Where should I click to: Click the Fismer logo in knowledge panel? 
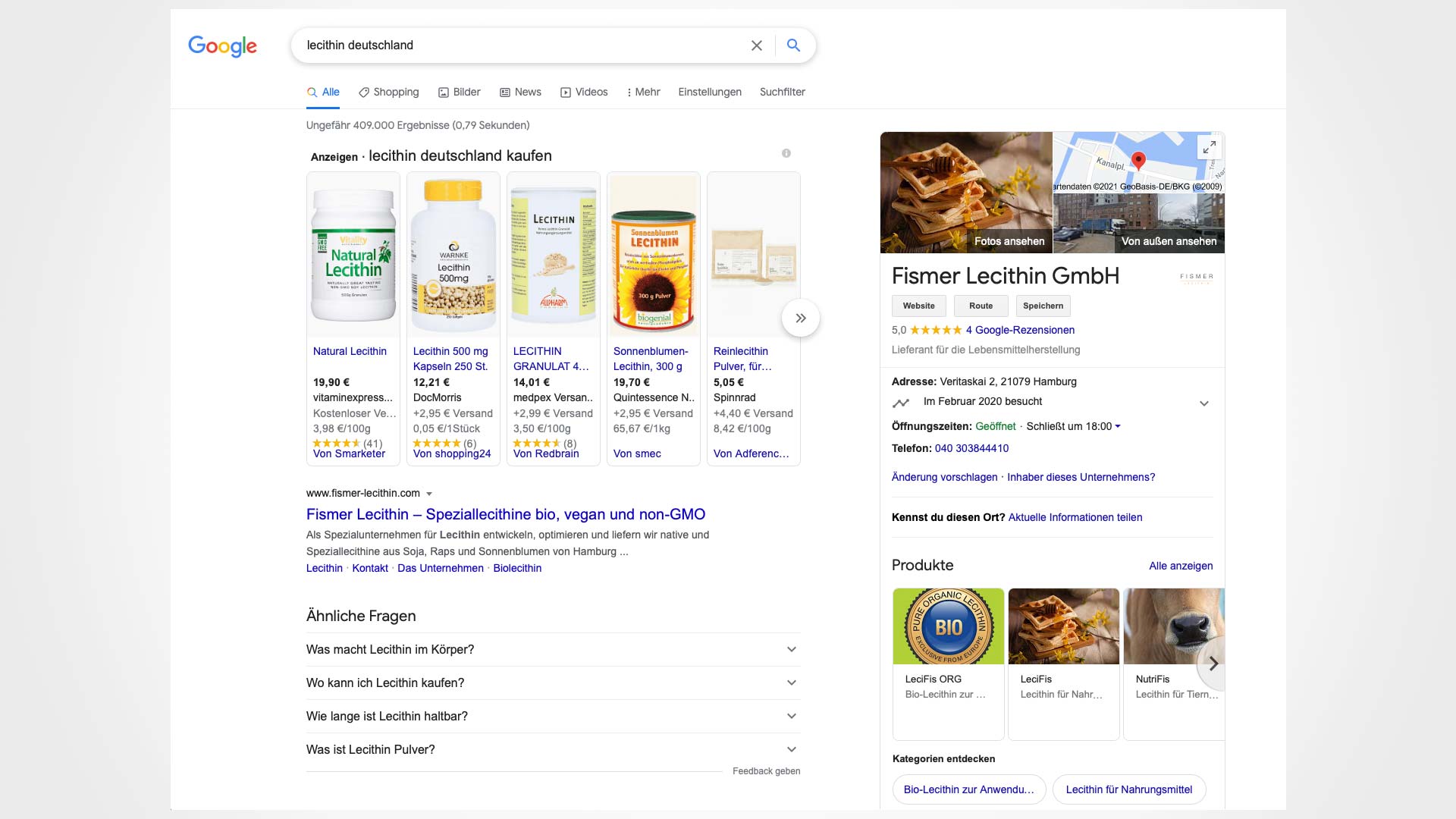[1197, 278]
